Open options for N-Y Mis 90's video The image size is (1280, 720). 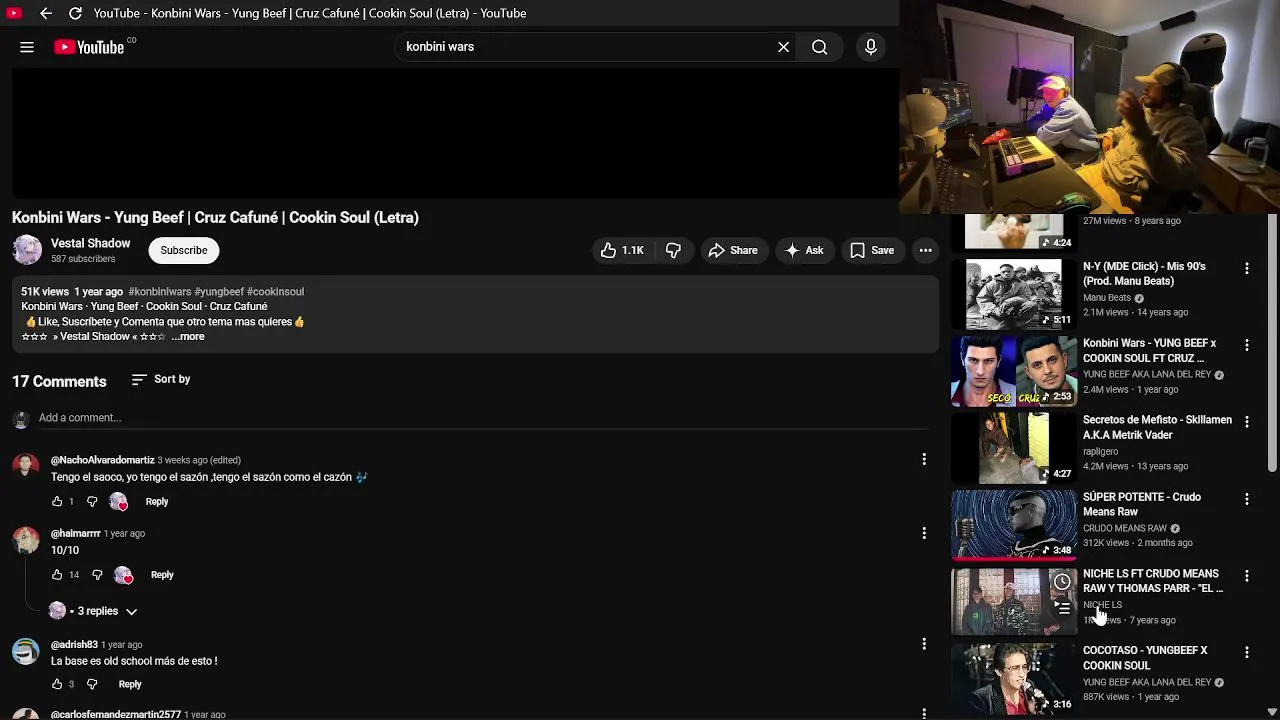pyautogui.click(x=1247, y=268)
